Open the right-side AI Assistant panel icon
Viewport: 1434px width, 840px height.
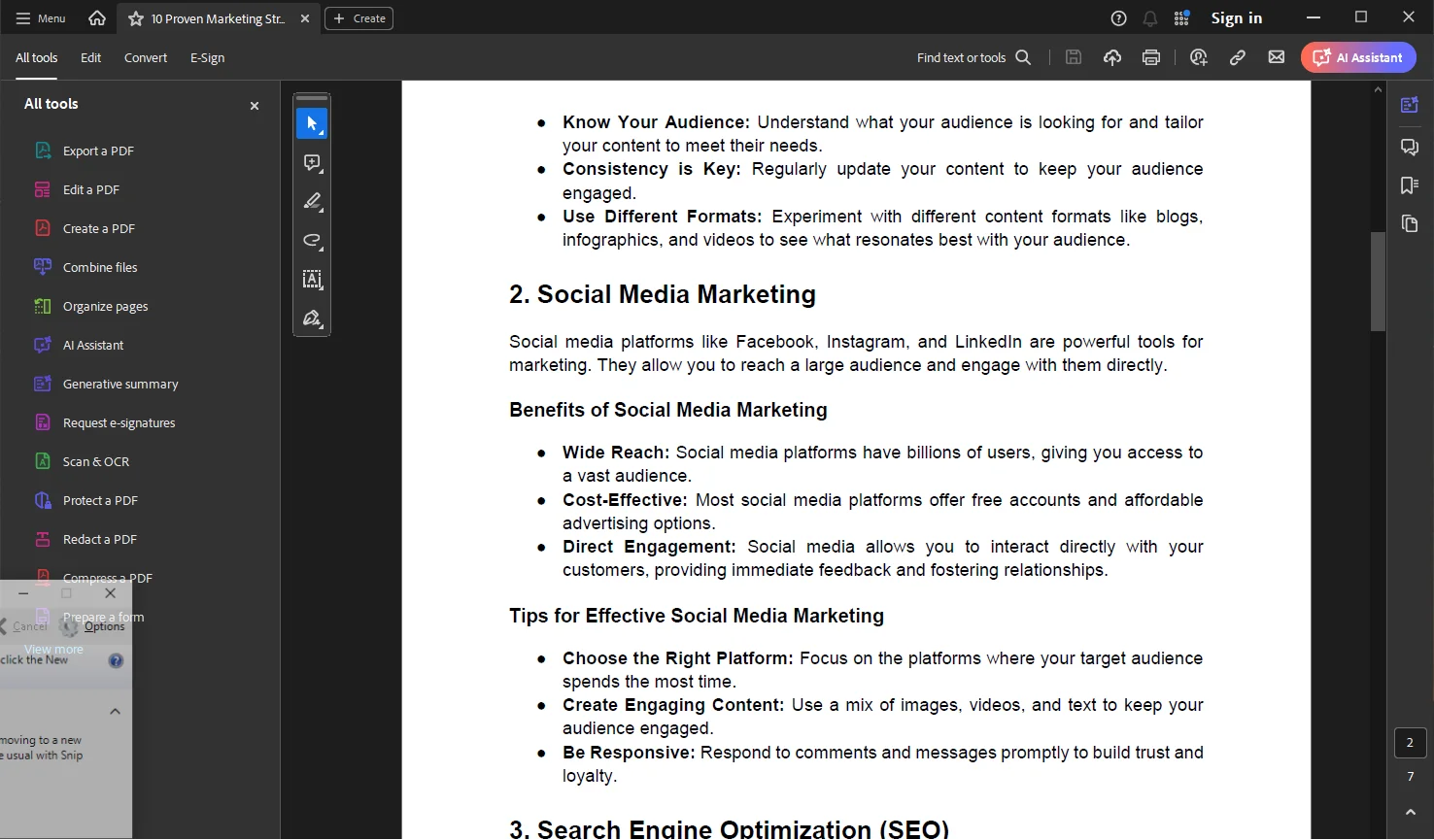1410,105
